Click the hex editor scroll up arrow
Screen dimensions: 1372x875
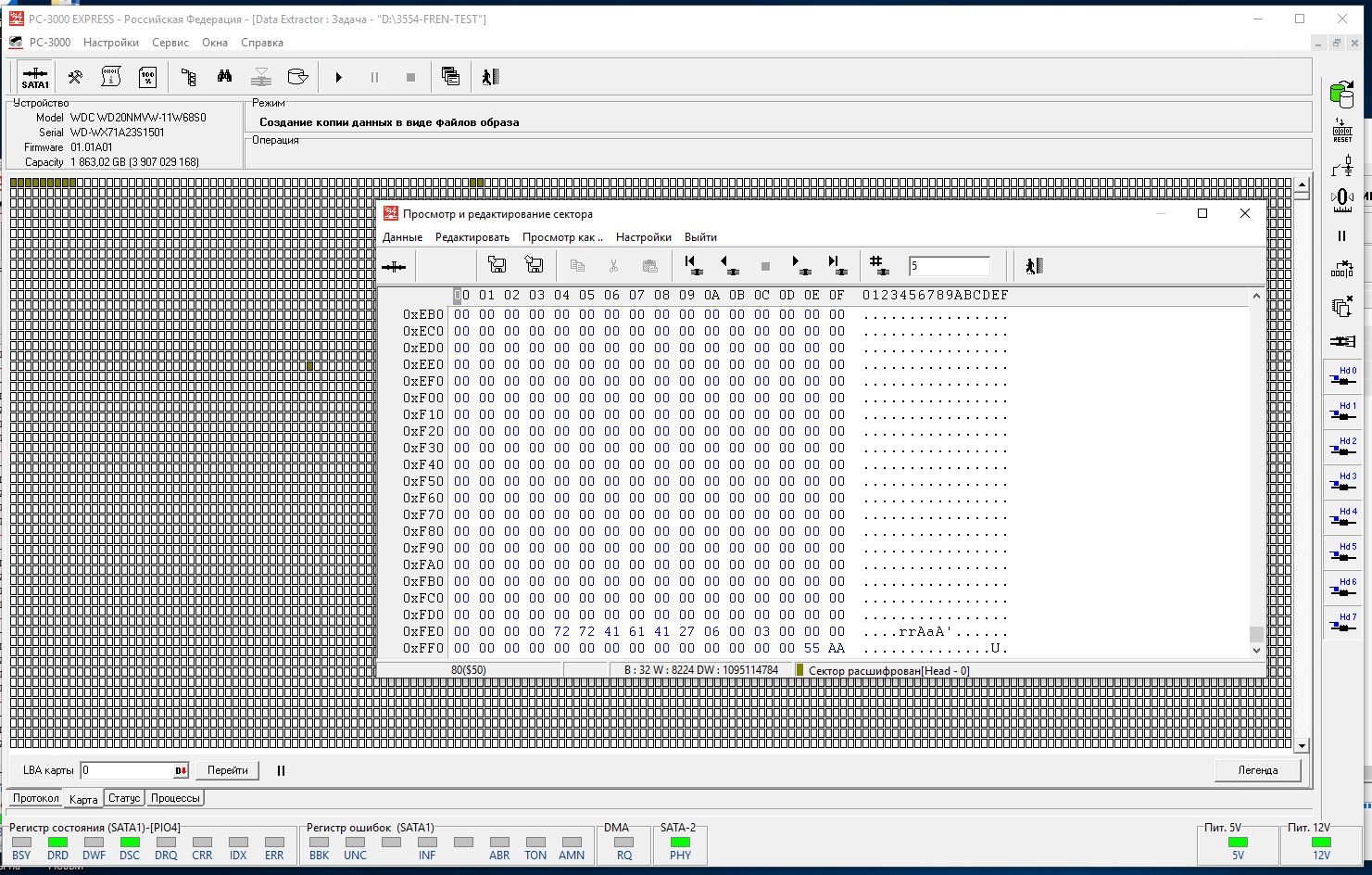coord(1256,296)
